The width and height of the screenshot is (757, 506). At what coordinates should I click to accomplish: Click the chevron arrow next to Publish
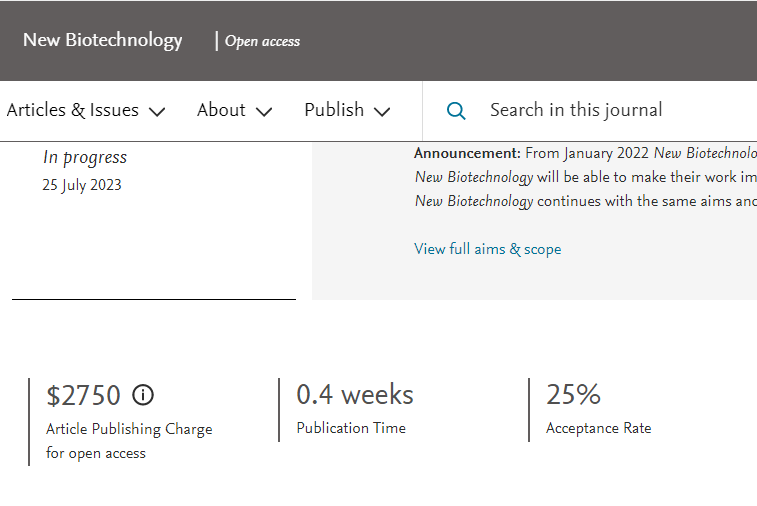click(x=382, y=112)
